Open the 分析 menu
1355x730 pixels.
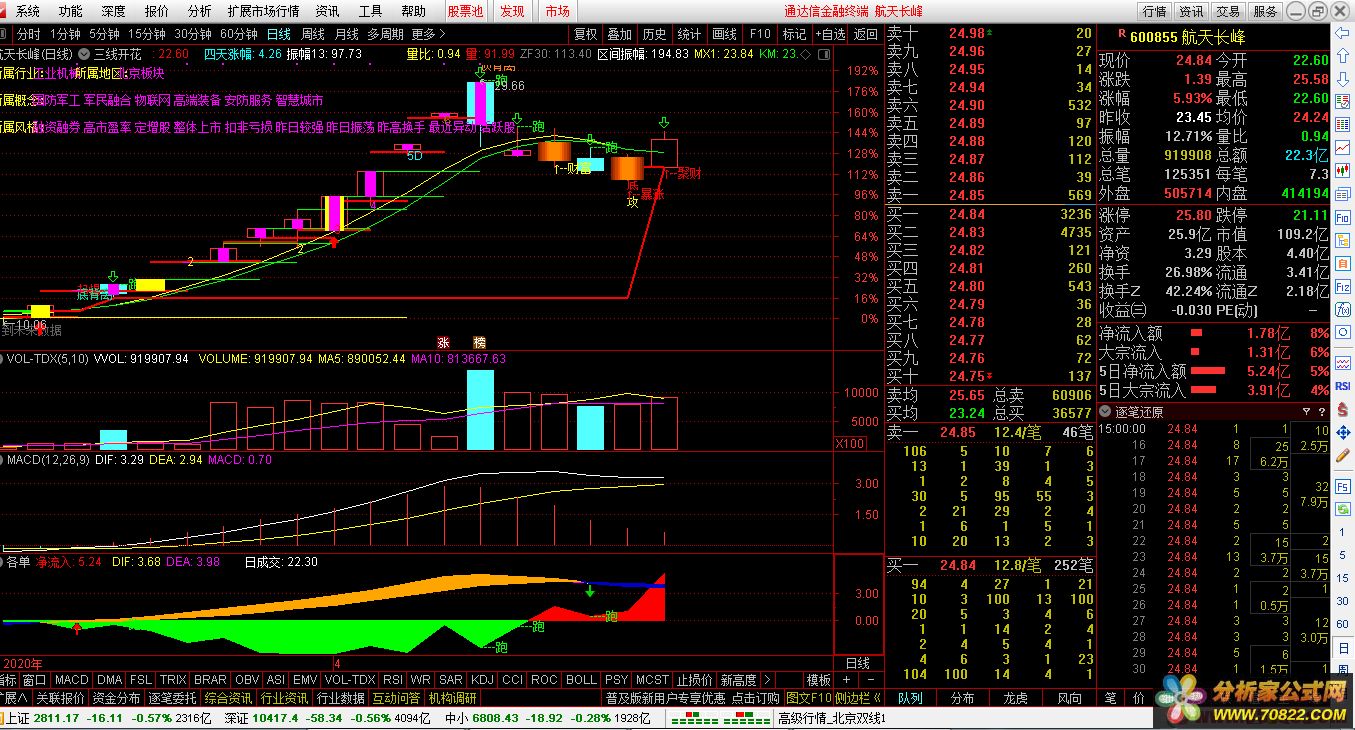coord(199,11)
